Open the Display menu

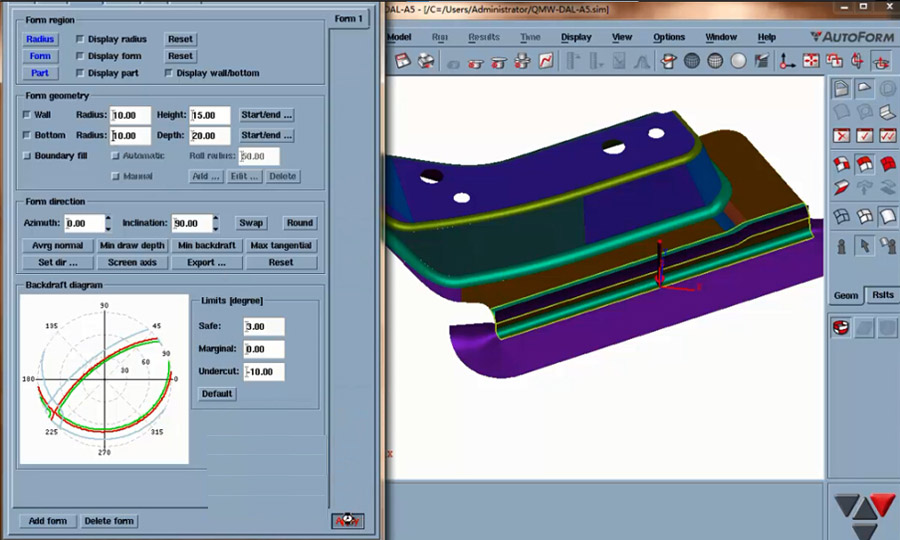(x=576, y=37)
